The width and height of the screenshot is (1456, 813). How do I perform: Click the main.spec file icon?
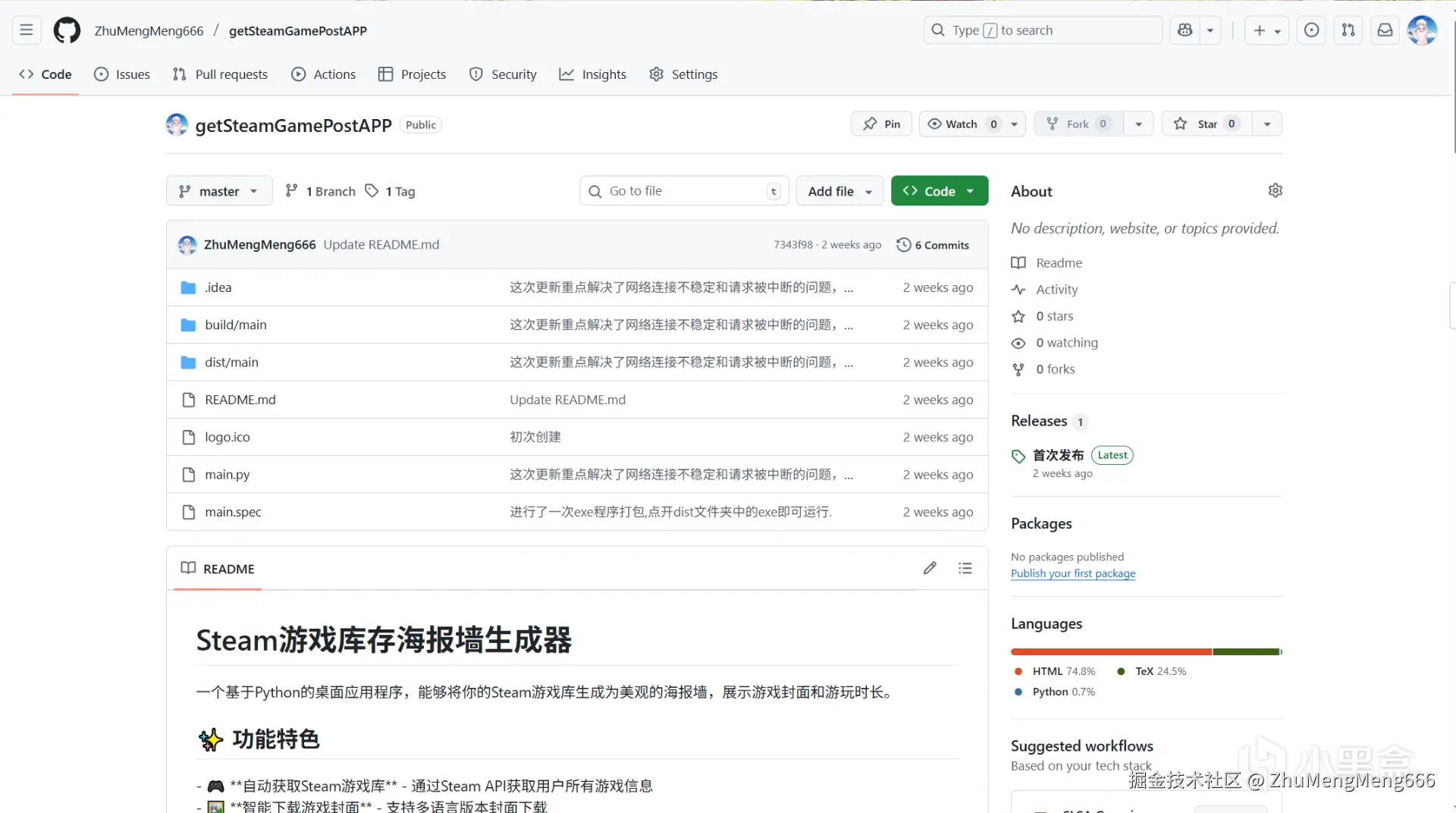click(x=189, y=512)
